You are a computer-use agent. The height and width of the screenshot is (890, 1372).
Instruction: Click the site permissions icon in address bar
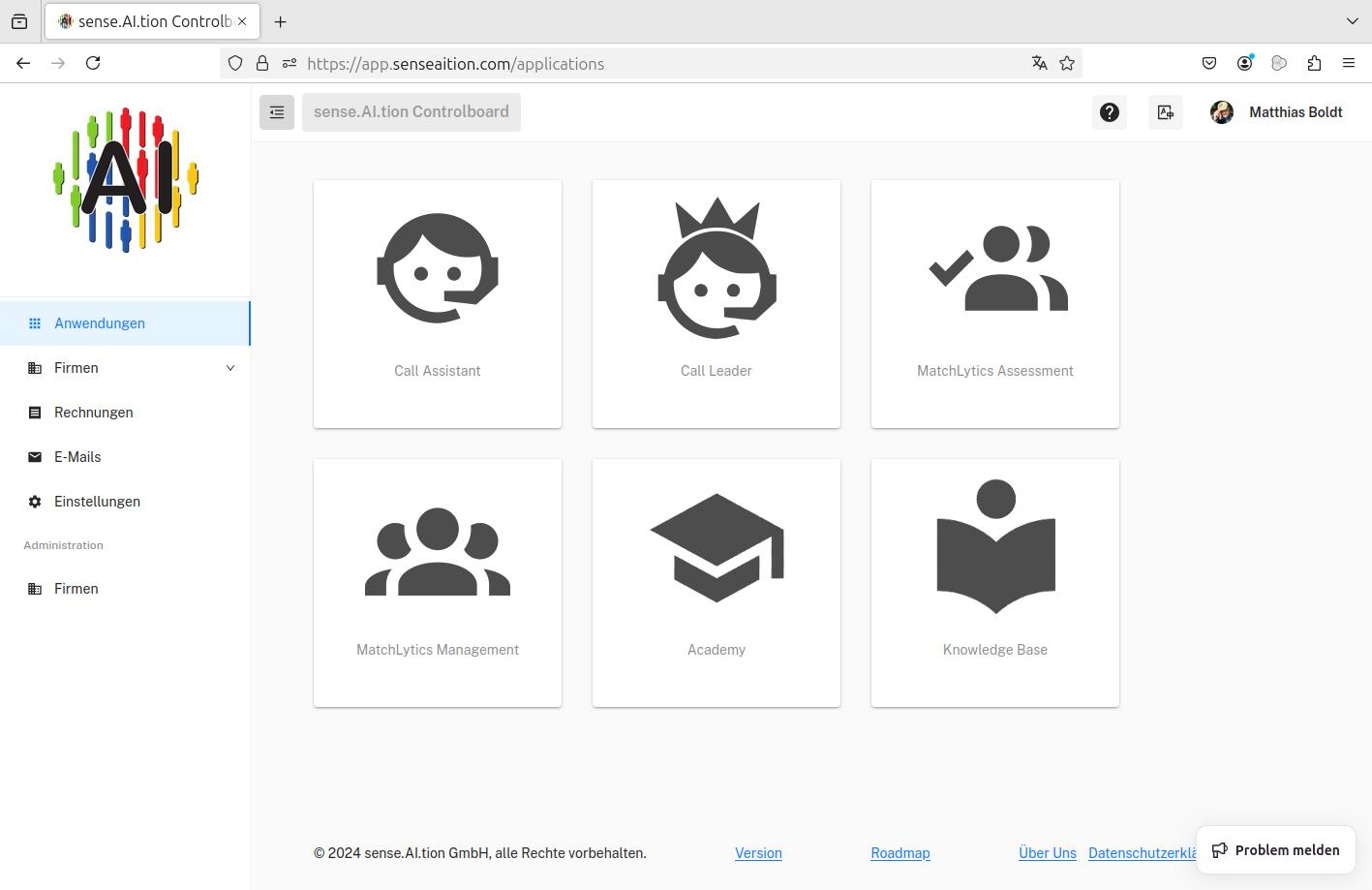[289, 63]
